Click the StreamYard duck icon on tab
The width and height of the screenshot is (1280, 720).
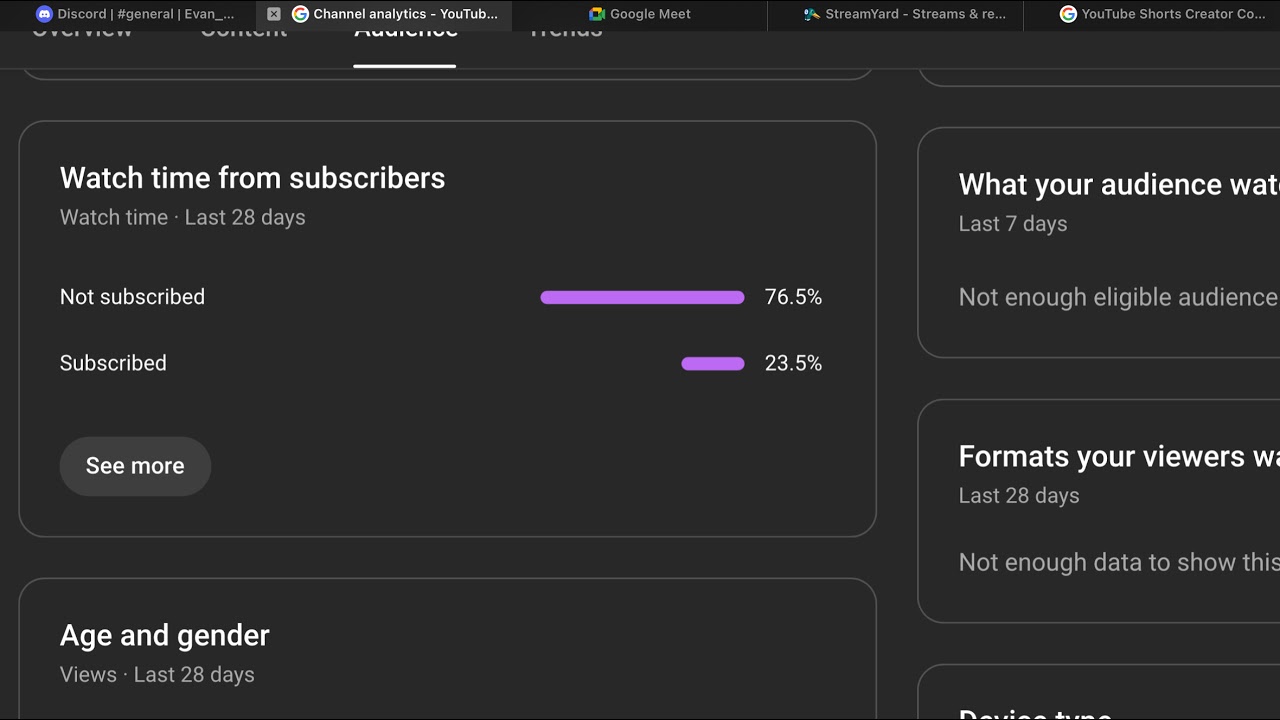[x=812, y=14]
